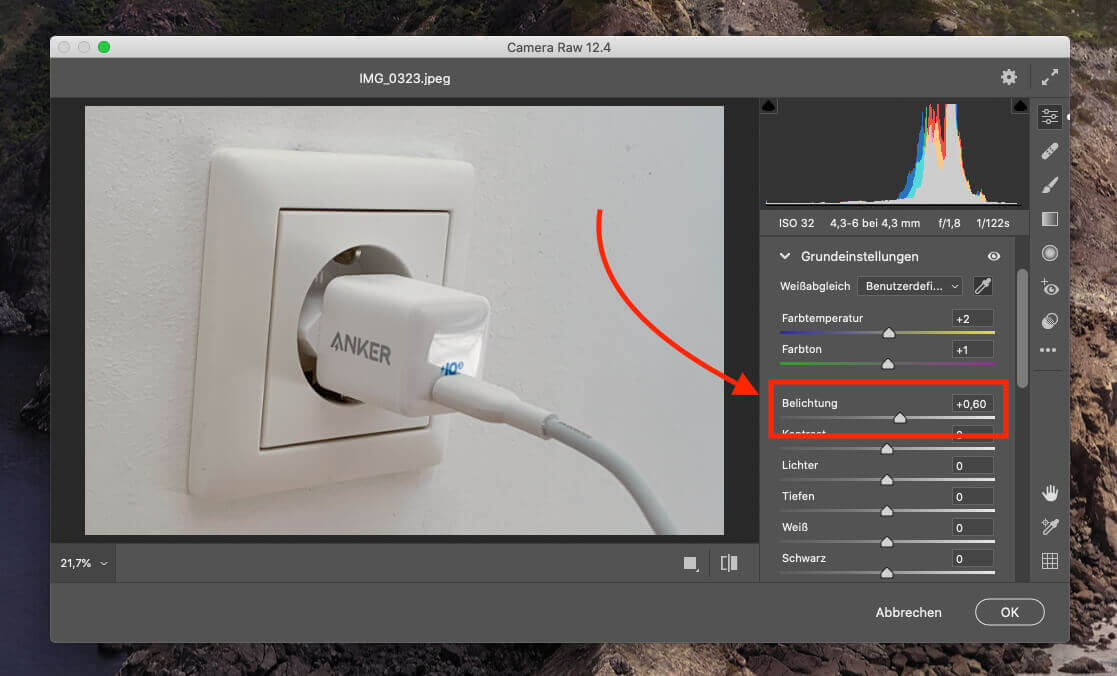This screenshot has height=676, width=1117.
Task: Select the Graduated Filter tool
Action: (x=1049, y=219)
